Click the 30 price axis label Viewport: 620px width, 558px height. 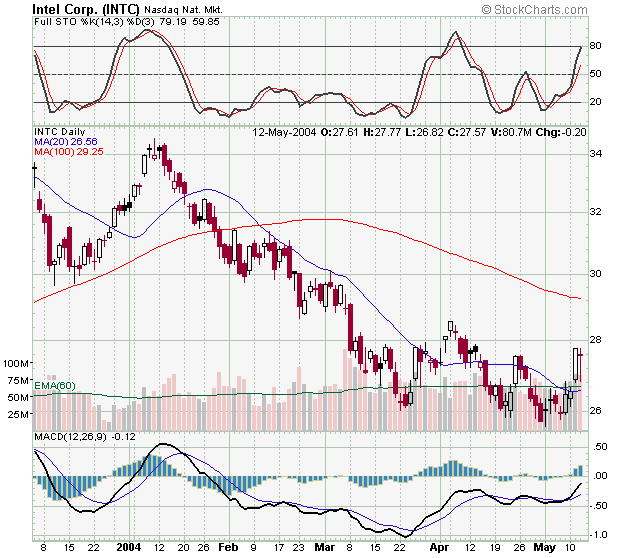pyautogui.click(x=595, y=273)
